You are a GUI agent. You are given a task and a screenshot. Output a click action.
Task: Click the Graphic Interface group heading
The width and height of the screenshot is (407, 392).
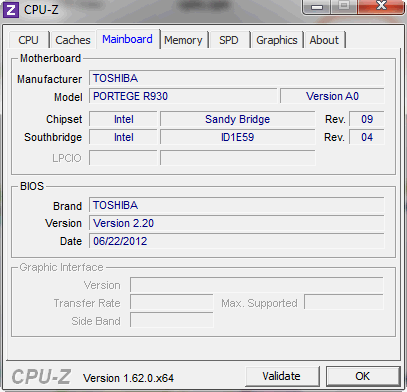pyautogui.click(x=61, y=267)
